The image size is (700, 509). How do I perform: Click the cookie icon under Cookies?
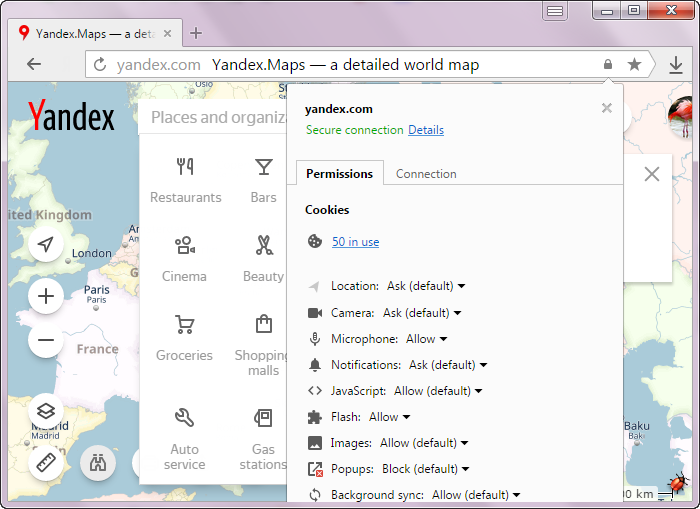point(315,241)
